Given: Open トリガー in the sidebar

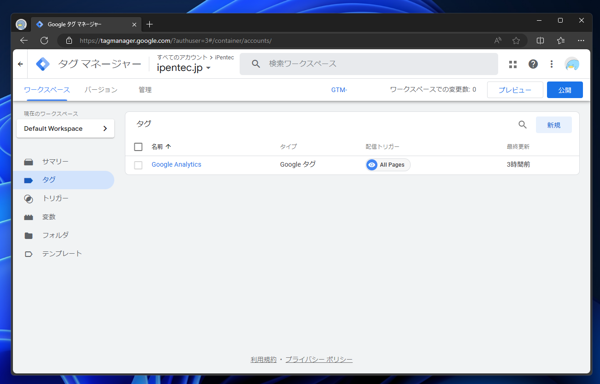Looking at the screenshot, I should [x=64, y=199].
